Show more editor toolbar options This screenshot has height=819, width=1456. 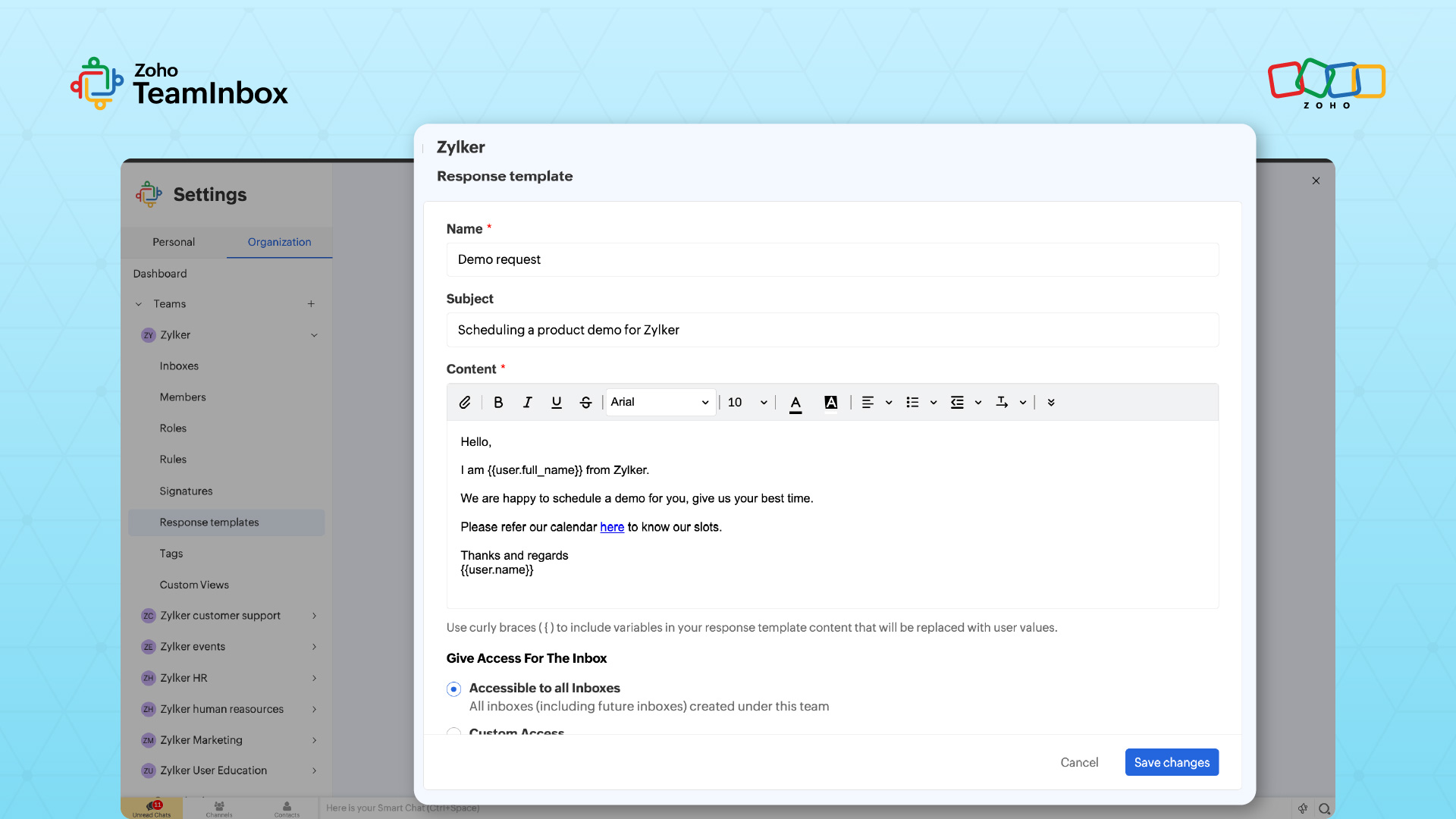pyautogui.click(x=1051, y=403)
